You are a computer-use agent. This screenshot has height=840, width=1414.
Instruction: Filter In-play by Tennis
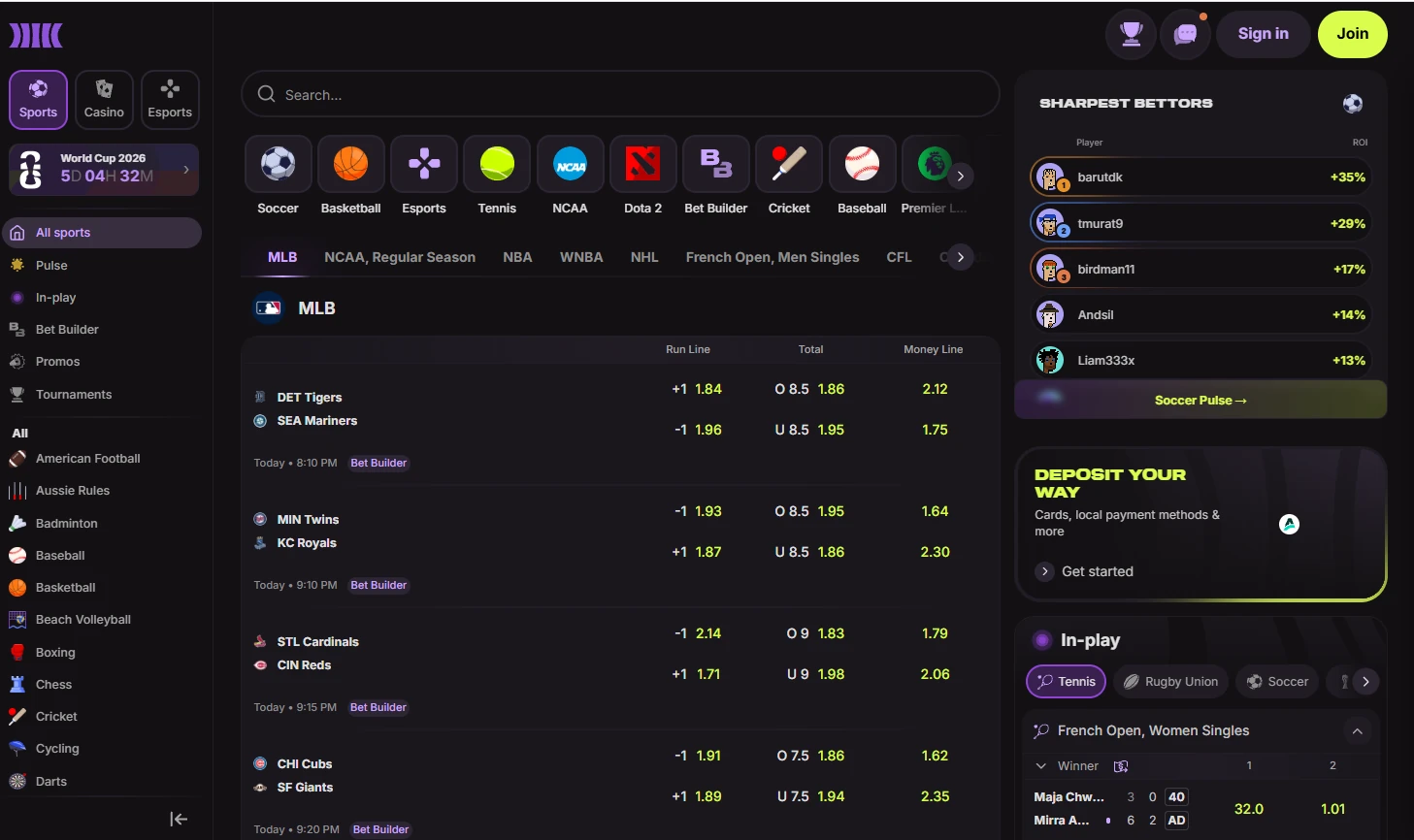[x=1066, y=681]
